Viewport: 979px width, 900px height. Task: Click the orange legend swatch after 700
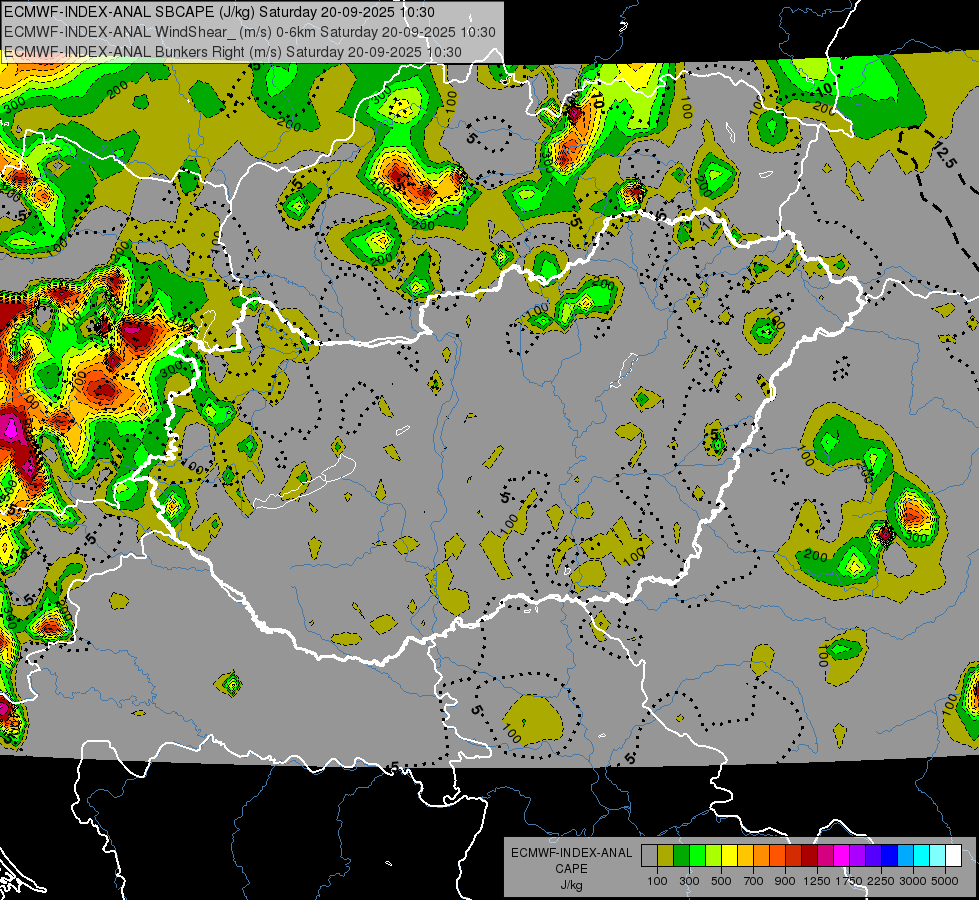(761, 856)
